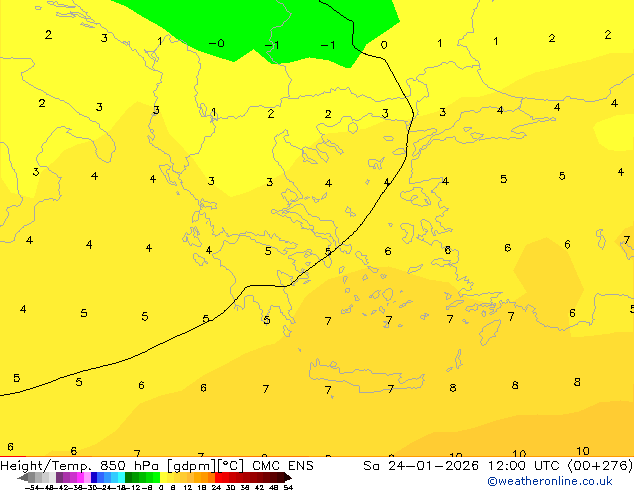Screen dimensions: 634x490
Task: Click the "[gdpm][°C]" units label
Action: pos(205,466)
